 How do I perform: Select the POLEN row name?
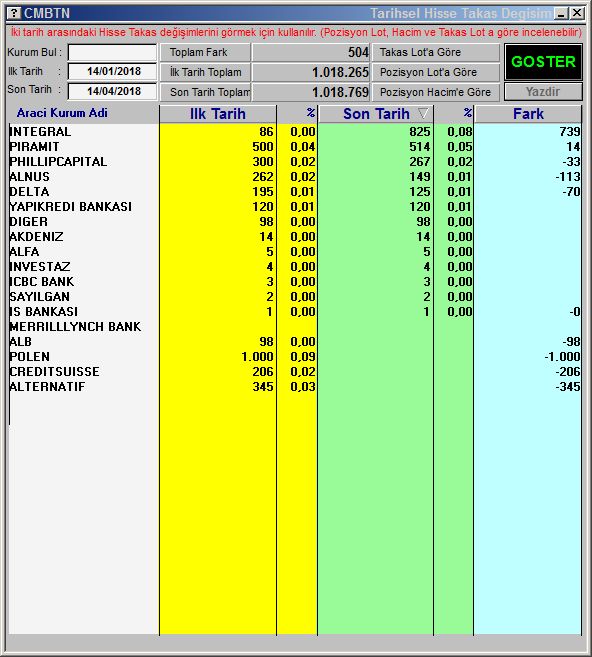coord(30,357)
